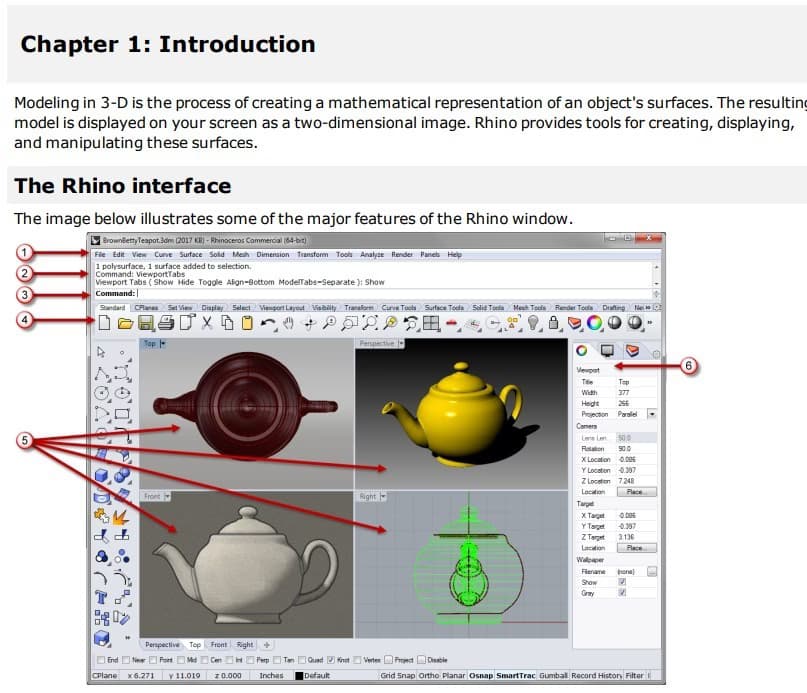Check the Project osnap checkbox

(x=387, y=660)
